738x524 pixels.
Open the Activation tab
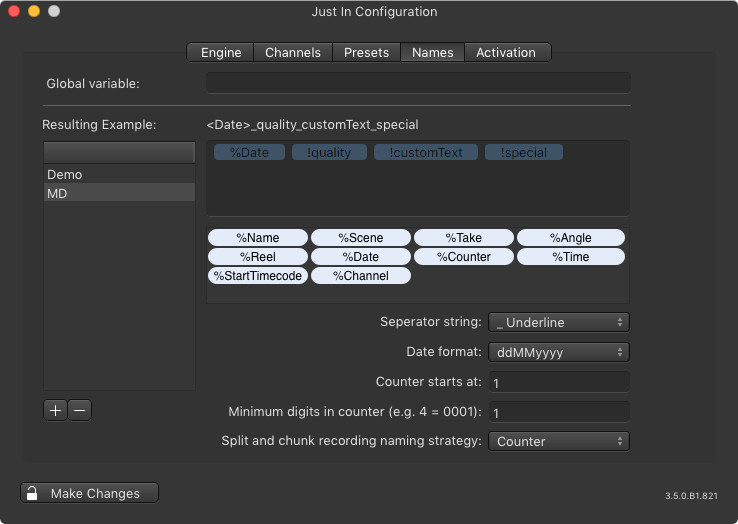coord(506,52)
